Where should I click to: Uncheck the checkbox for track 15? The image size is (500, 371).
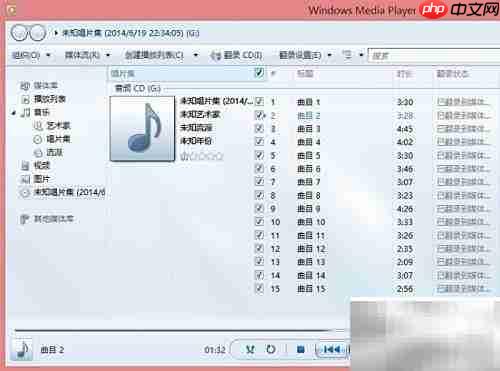pyautogui.click(x=259, y=288)
